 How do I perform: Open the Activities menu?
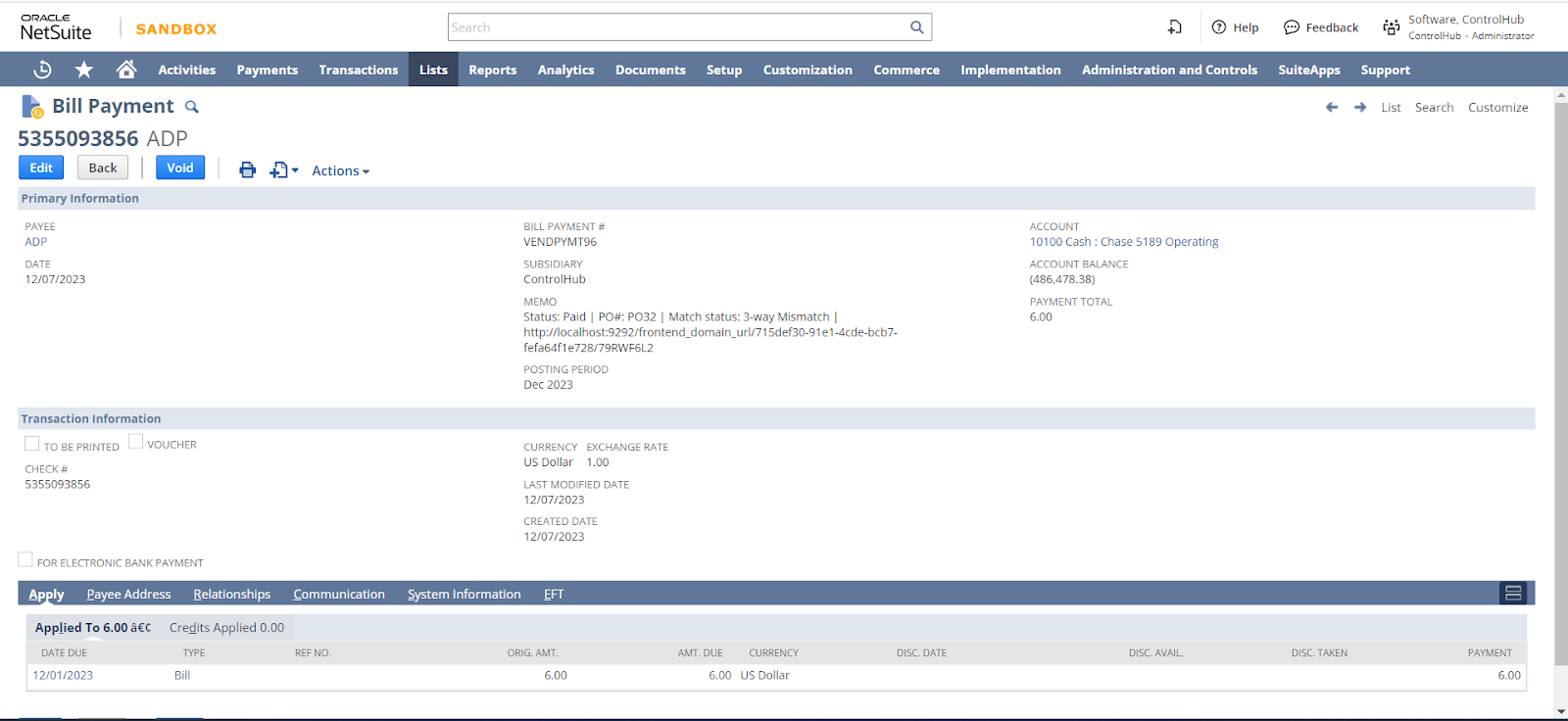point(186,70)
